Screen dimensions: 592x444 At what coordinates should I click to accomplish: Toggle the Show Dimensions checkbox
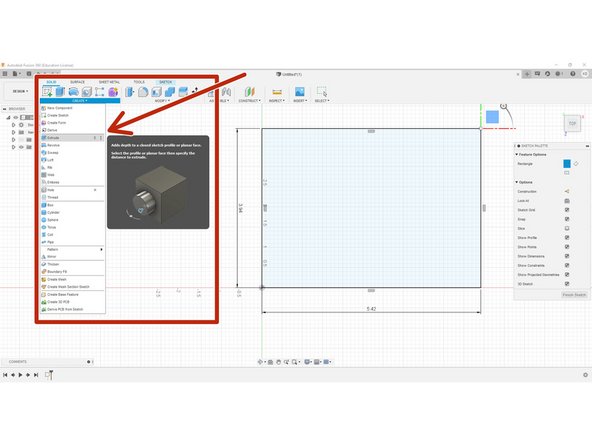tap(567, 256)
